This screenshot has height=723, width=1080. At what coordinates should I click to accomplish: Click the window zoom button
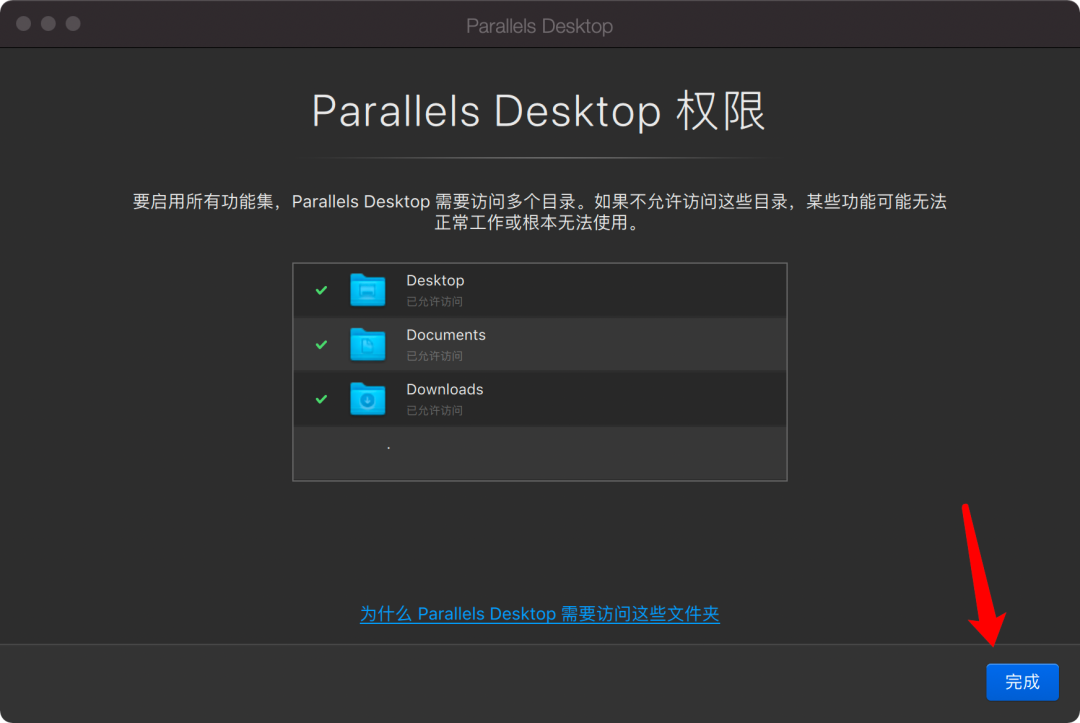click(x=73, y=23)
